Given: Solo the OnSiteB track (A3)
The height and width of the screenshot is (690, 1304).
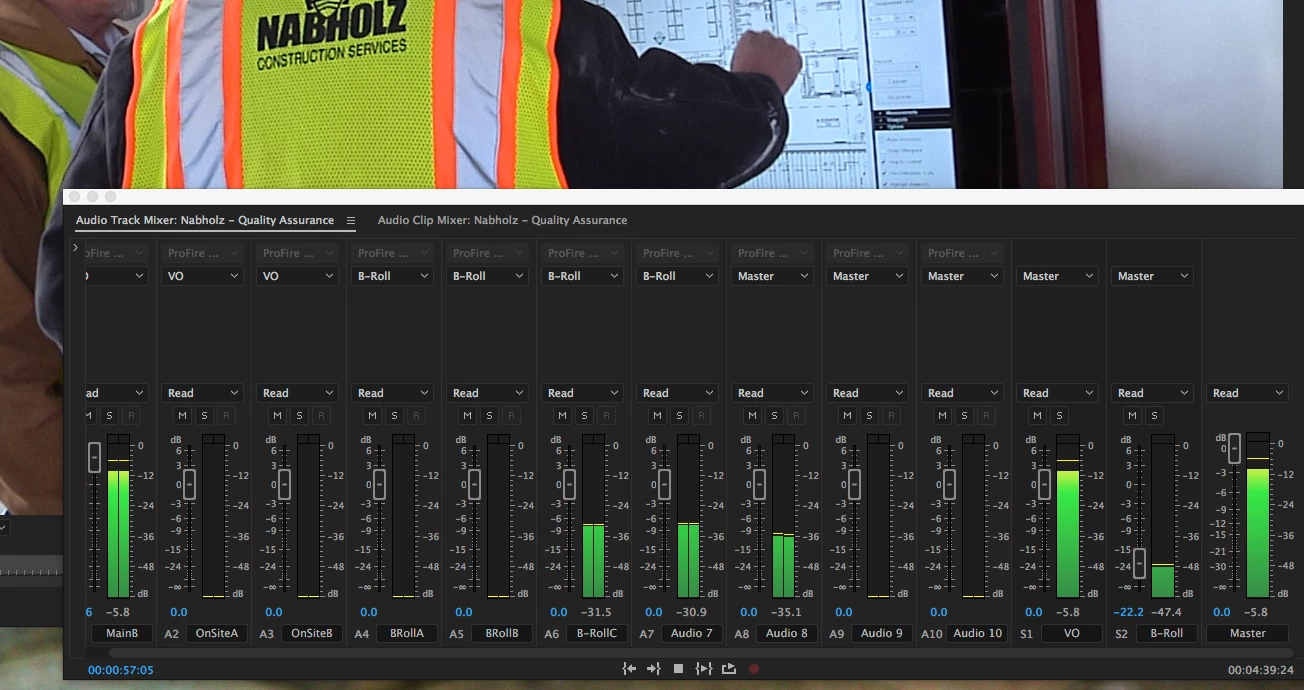Looking at the screenshot, I should click(299, 416).
